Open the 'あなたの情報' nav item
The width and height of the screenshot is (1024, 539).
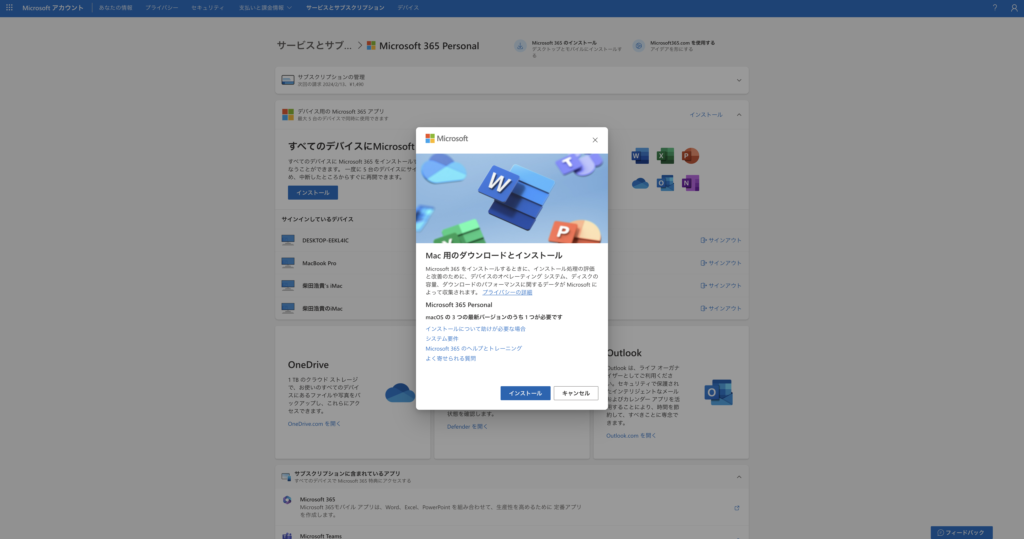116,8
